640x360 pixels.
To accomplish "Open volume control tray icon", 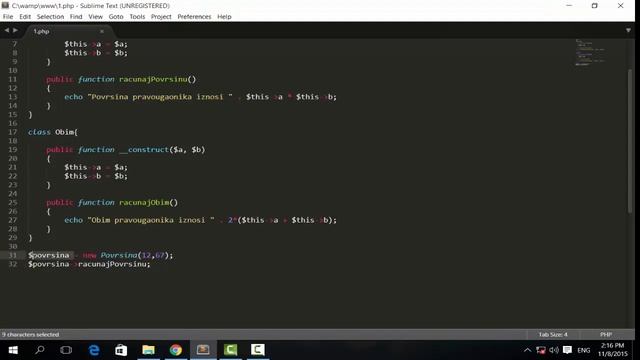I will (554, 350).
